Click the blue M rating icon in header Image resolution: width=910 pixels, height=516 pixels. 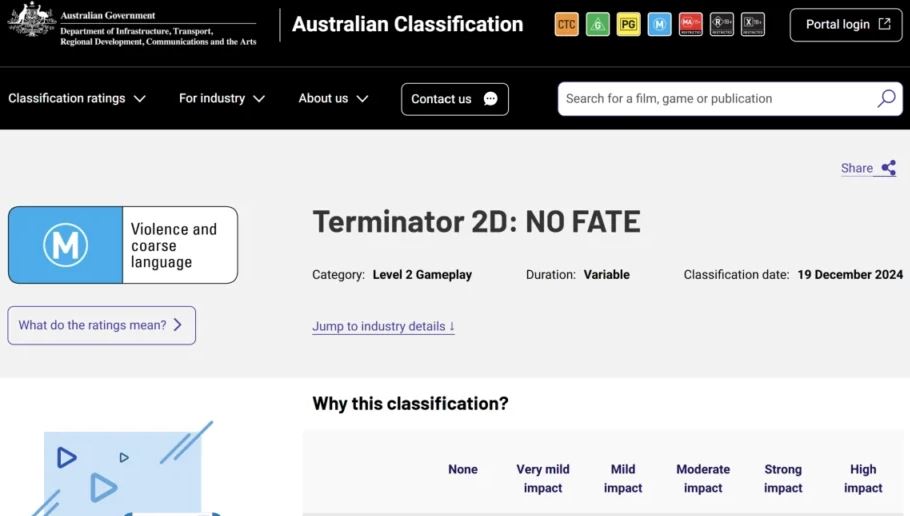[x=659, y=24]
